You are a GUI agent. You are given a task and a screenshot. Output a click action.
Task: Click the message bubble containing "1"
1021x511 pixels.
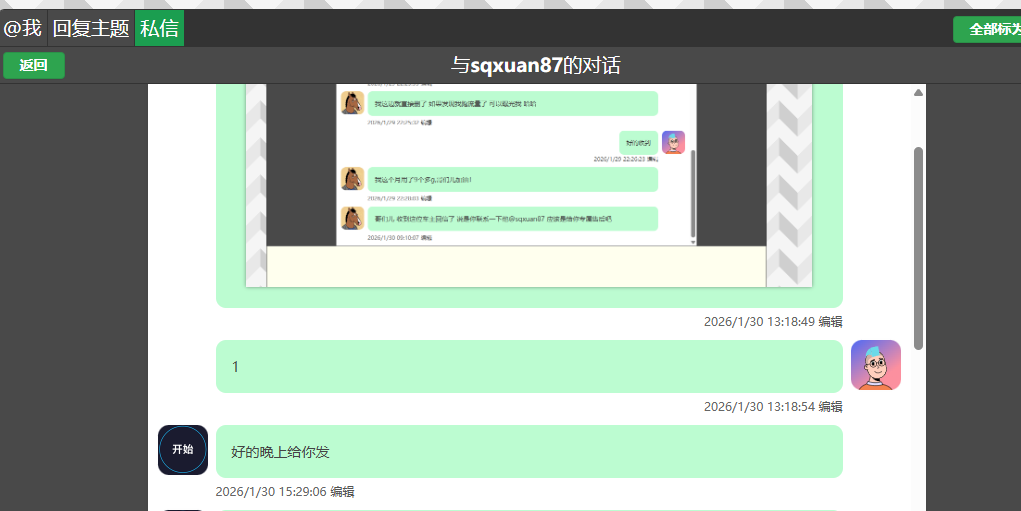(529, 366)
